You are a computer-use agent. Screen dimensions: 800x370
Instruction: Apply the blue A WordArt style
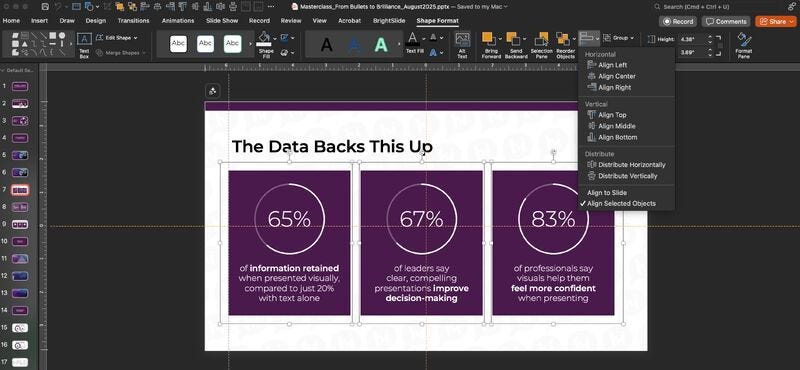[x=354, y=45]
